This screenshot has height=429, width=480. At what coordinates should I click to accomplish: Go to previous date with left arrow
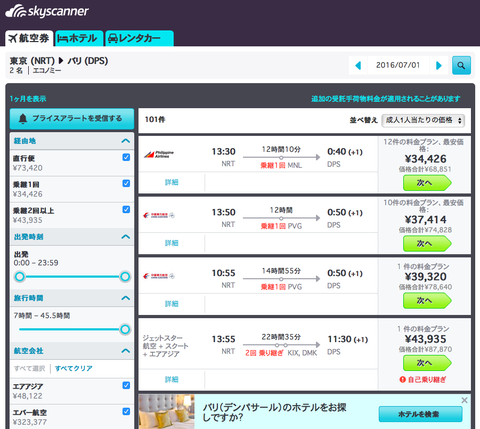358,65
